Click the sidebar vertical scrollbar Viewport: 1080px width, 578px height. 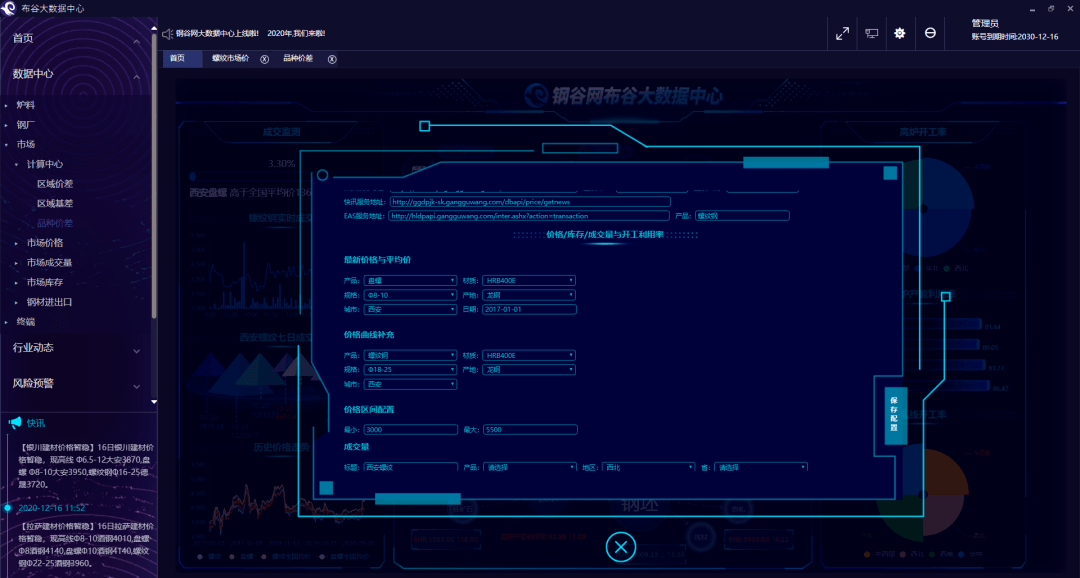point(154,176)
